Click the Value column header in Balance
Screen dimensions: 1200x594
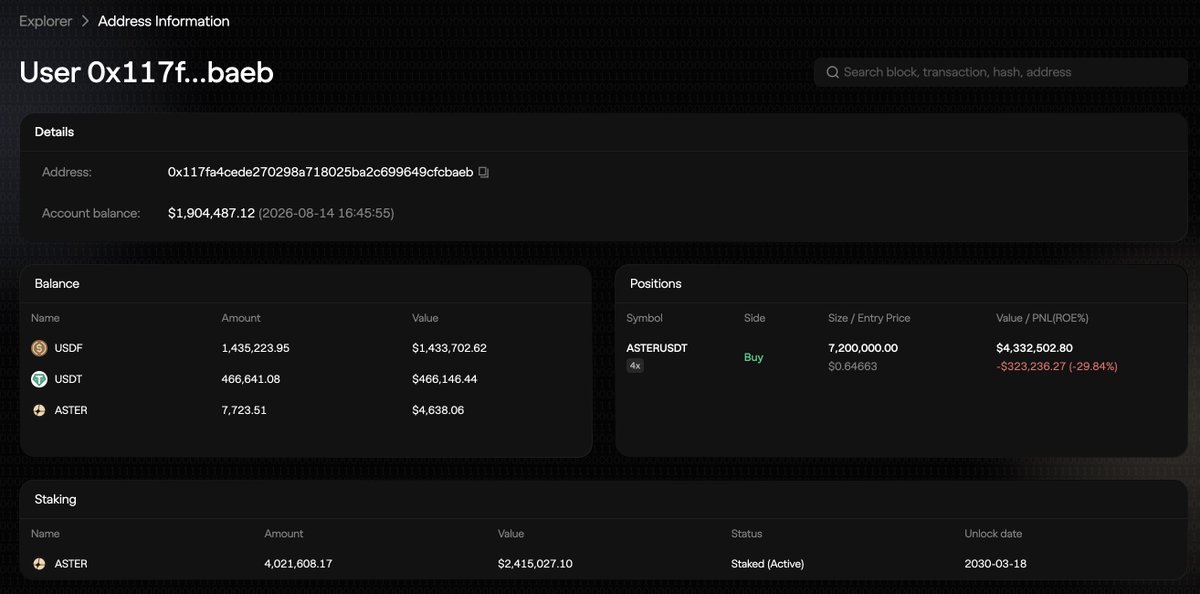(x=425, y=318)
